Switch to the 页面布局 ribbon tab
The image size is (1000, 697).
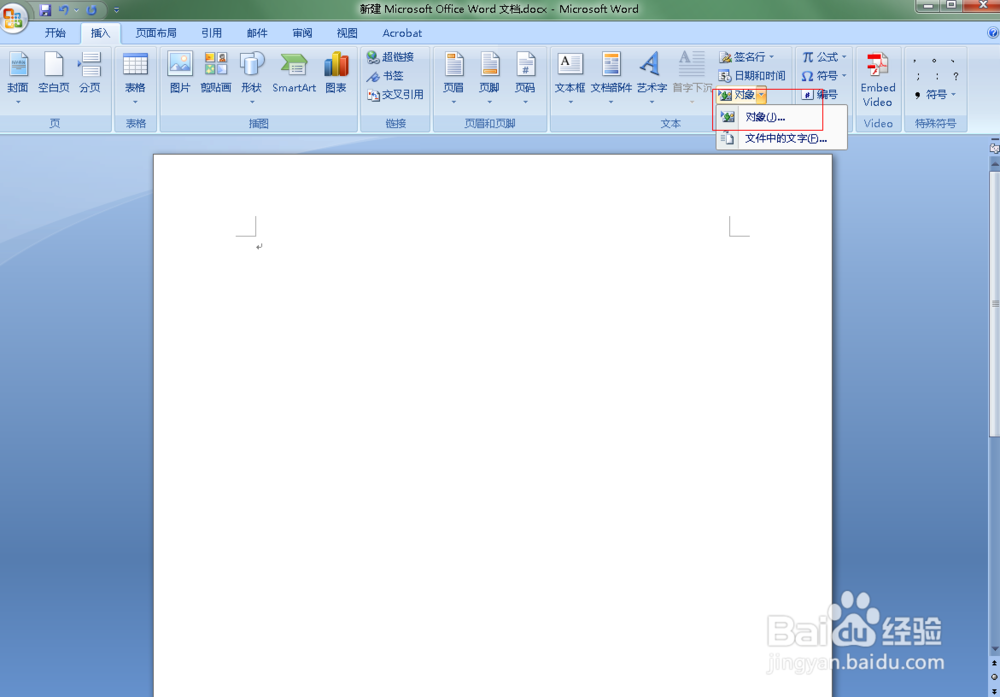(x=156, y=32)
